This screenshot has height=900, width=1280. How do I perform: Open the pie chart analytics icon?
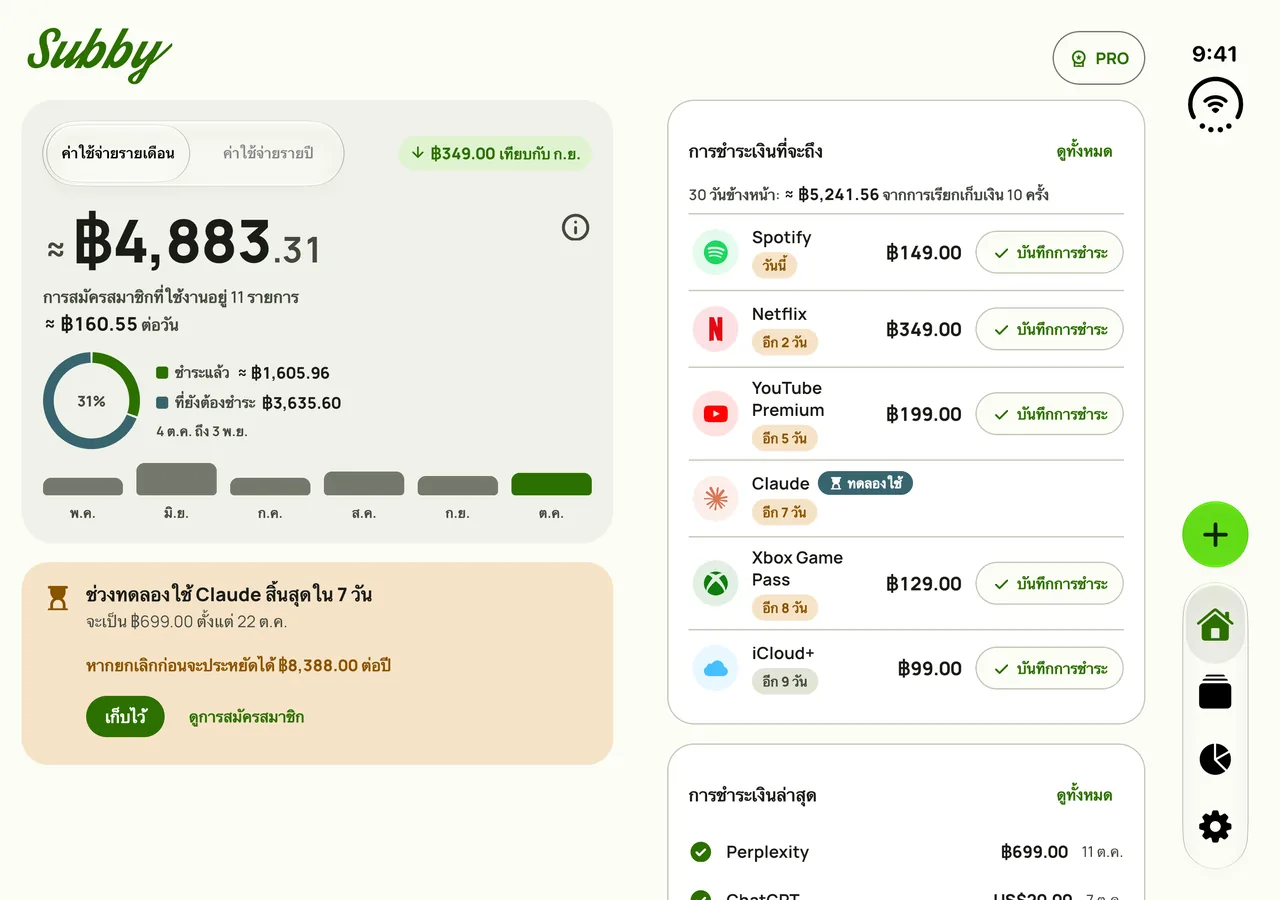[x=1215, y=759]
